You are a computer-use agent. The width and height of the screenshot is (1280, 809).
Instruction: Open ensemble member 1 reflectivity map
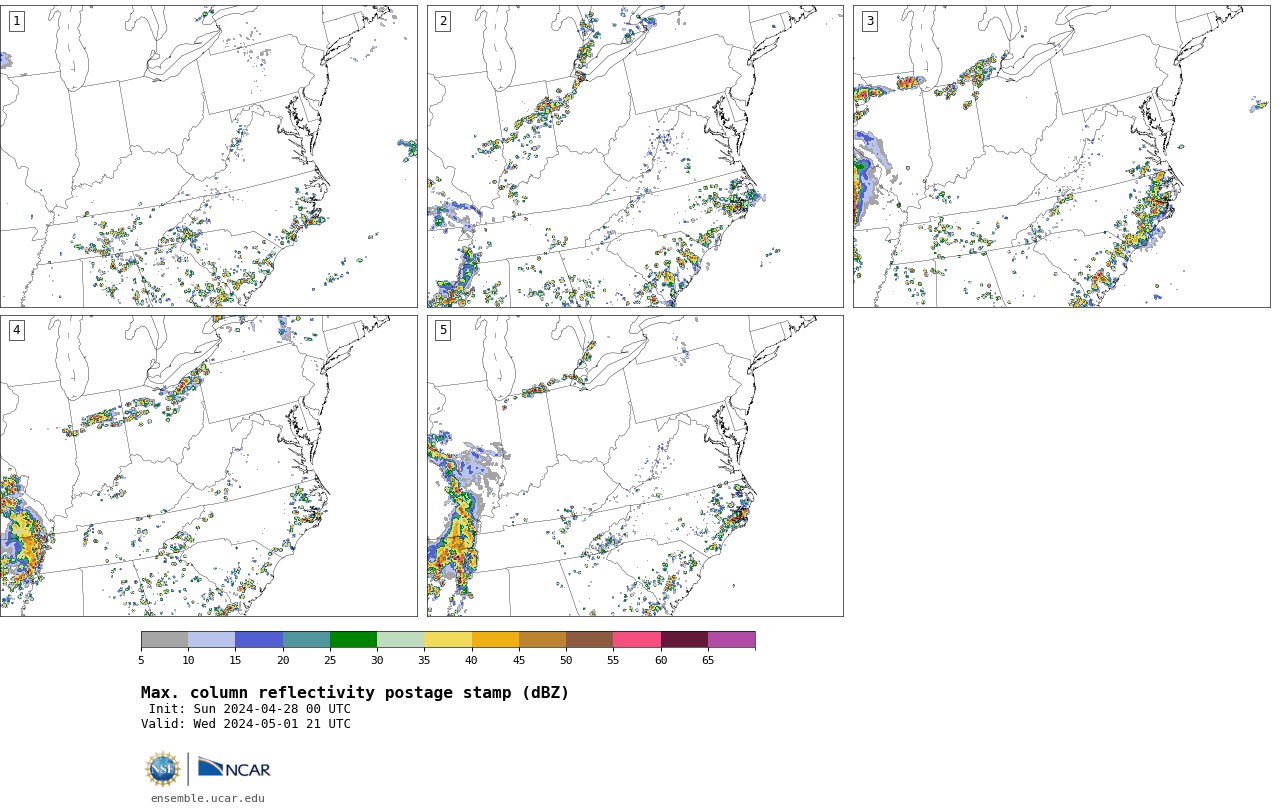(x=208, y=156)
